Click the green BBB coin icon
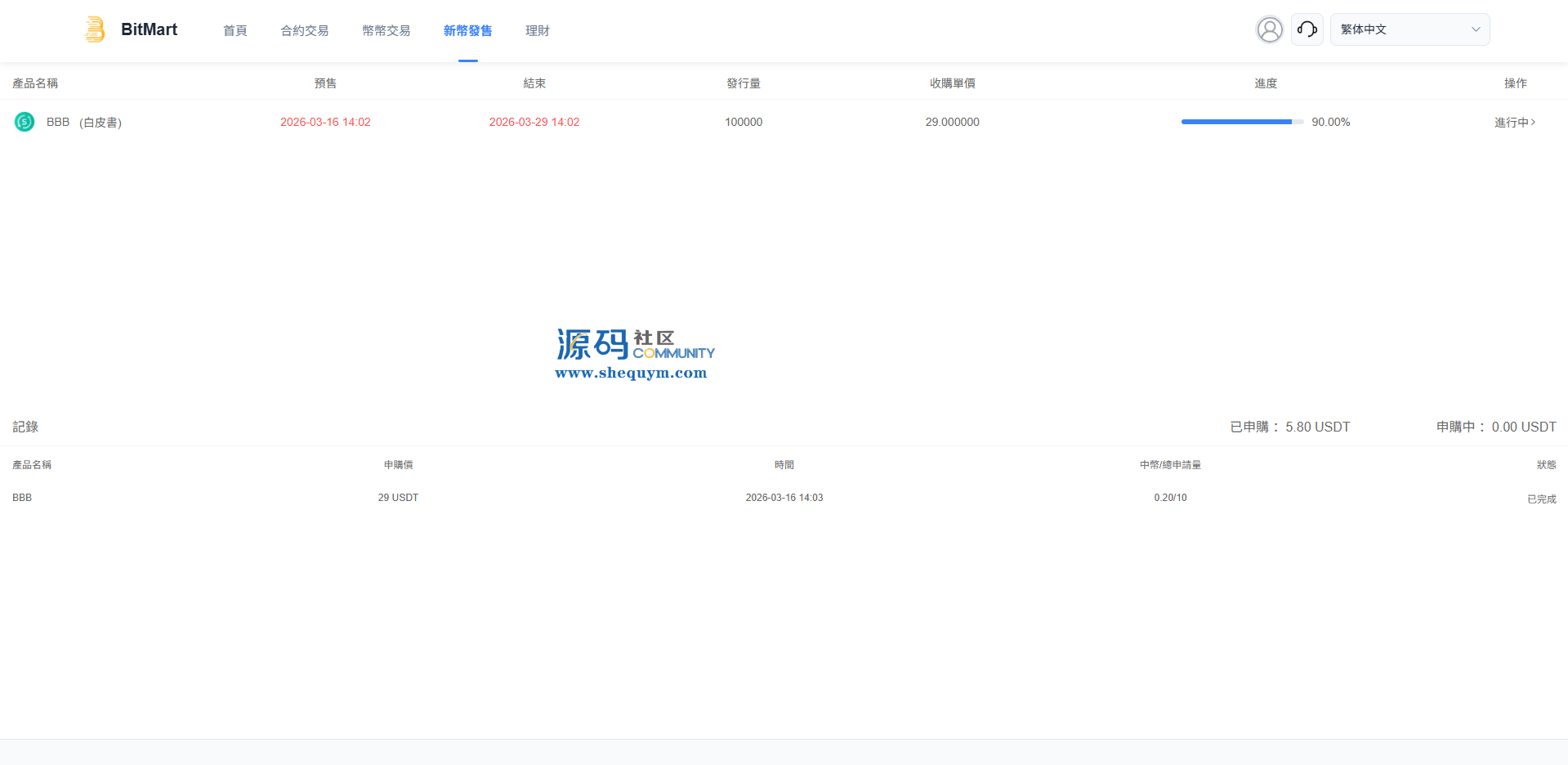 point(25,122)
